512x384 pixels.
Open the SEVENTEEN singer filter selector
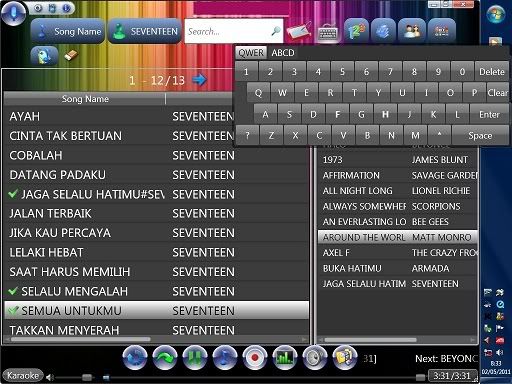pyautogui.click(x=145, y=31)
